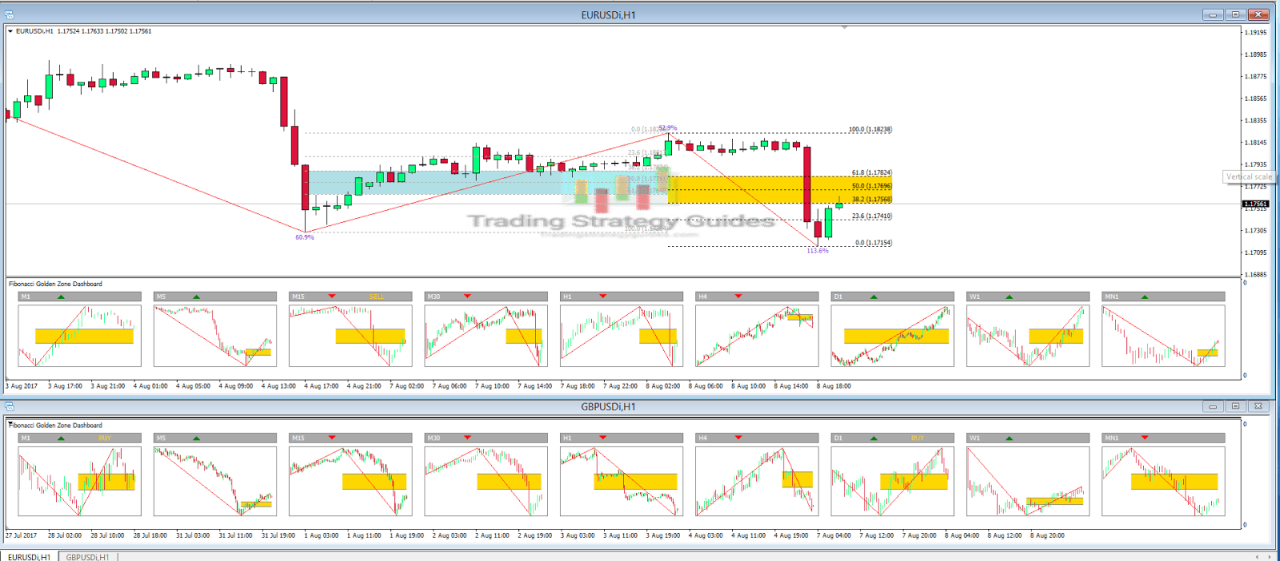The width and height of the screenshot is (1280, 561).
Task: Click the 23.6 (1.17410) Fibonacci level label
Action: point(870,216)
